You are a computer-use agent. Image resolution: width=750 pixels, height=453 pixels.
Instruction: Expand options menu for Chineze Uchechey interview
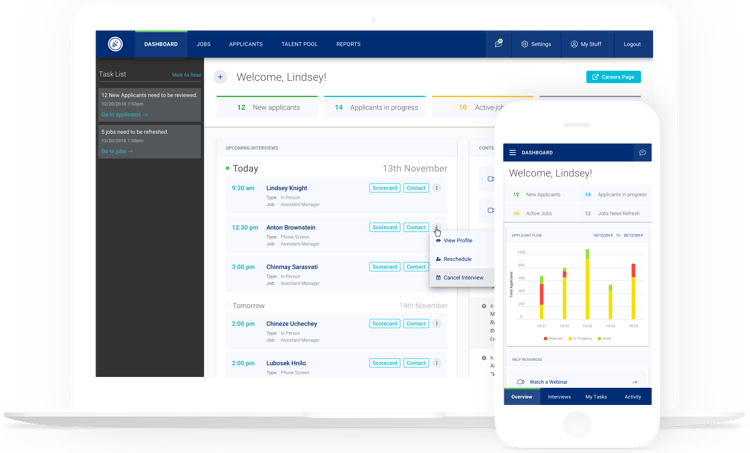(x=437, y=324)
